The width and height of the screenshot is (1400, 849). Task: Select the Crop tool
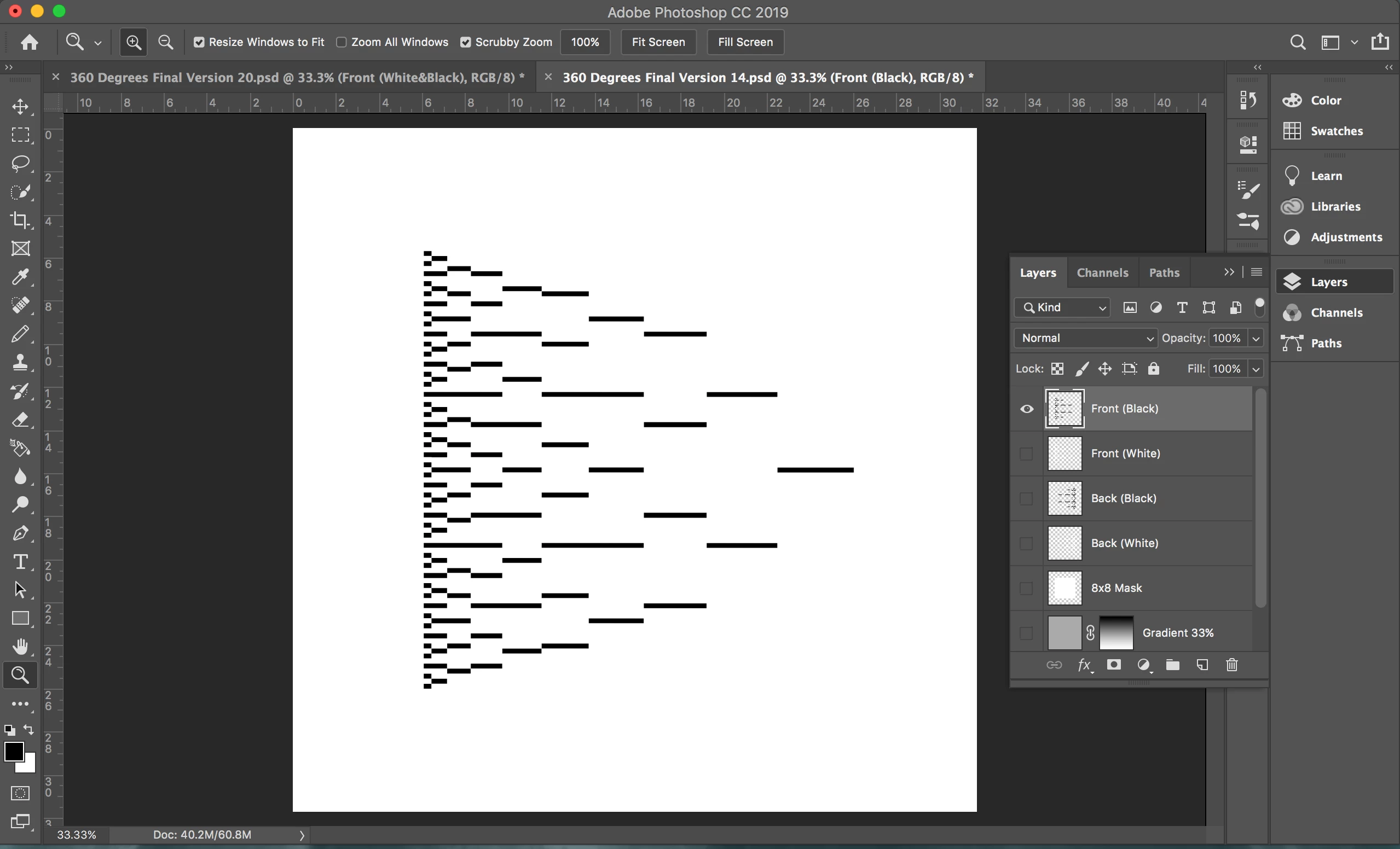tap(20, 220)
